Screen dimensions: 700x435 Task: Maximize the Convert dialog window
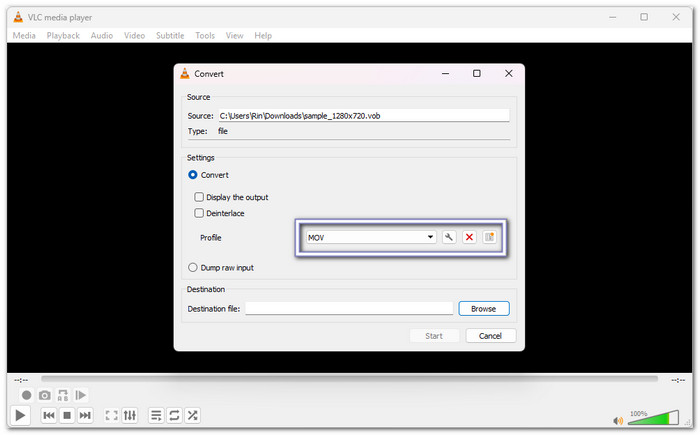coord(477,74)
